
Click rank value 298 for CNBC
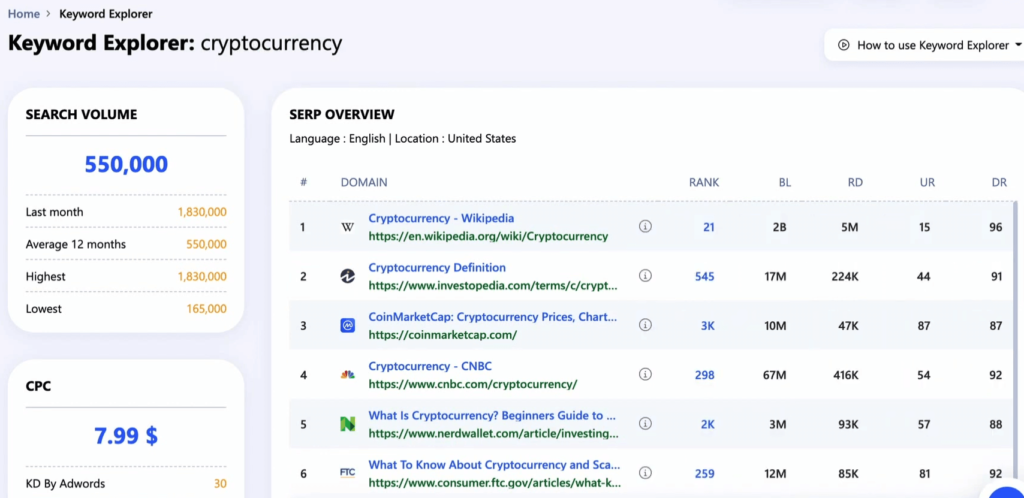(x=705, y=375)
